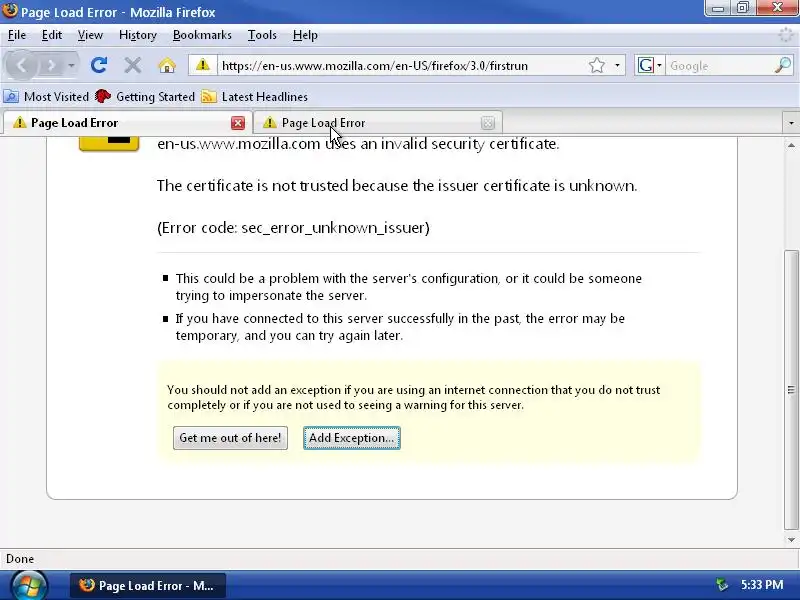
Task: Minimize the Firefox window
Action: pos(717,8)
